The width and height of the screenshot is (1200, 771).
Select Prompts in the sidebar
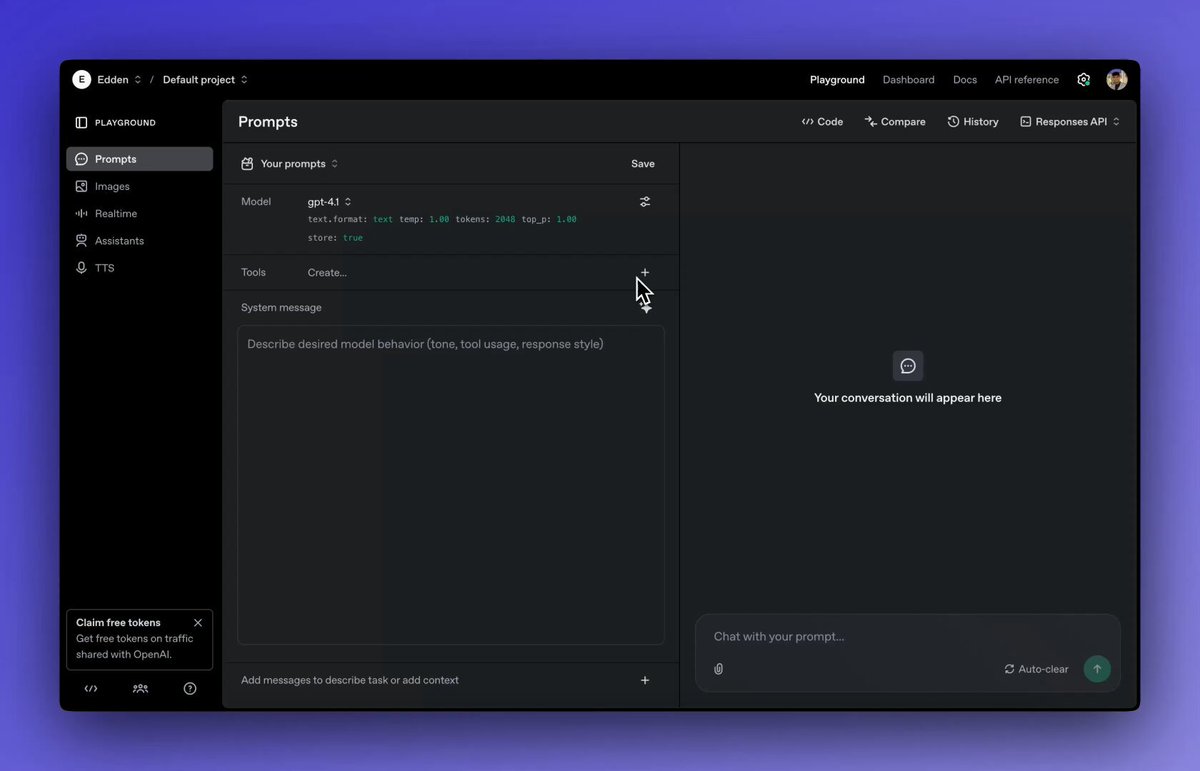(139, 159)
